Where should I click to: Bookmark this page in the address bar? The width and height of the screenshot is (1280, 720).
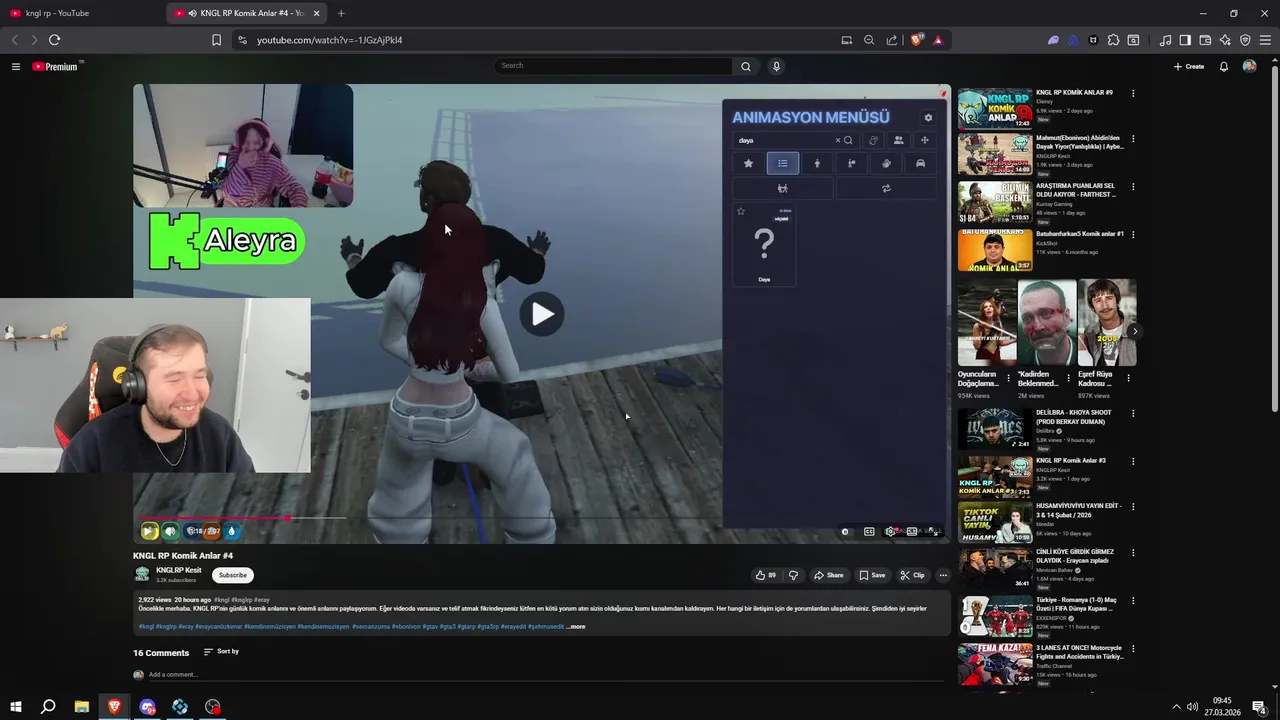[x=216, y=40]
